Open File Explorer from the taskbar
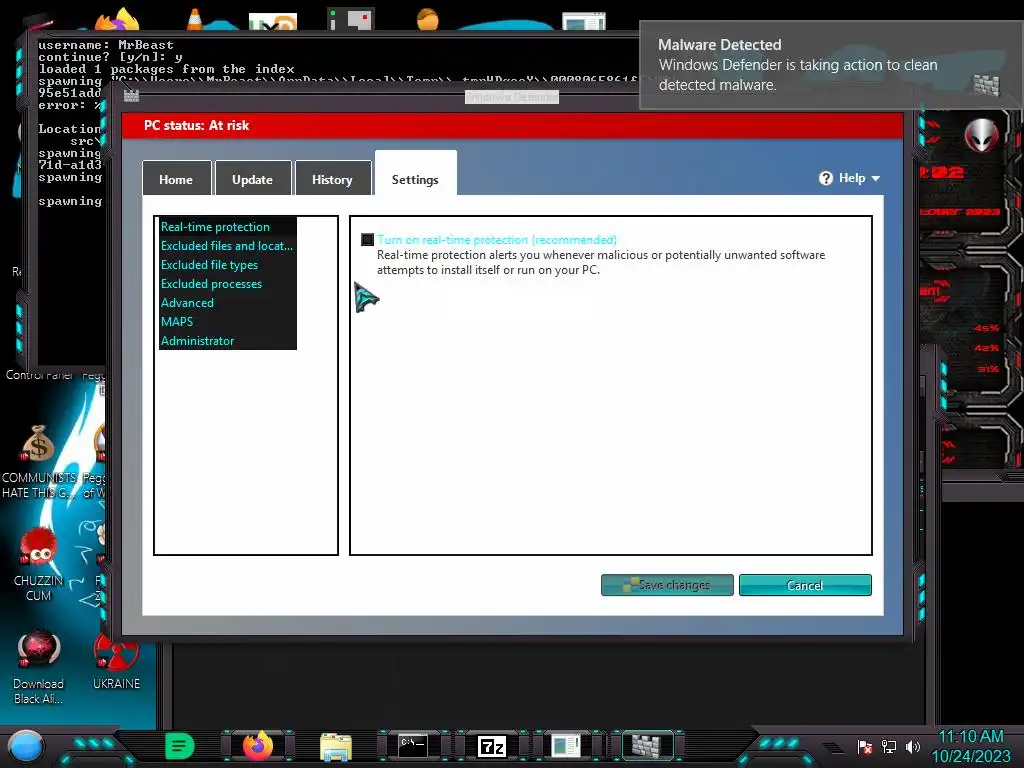The image size is (1024, 768). point(336,746)
